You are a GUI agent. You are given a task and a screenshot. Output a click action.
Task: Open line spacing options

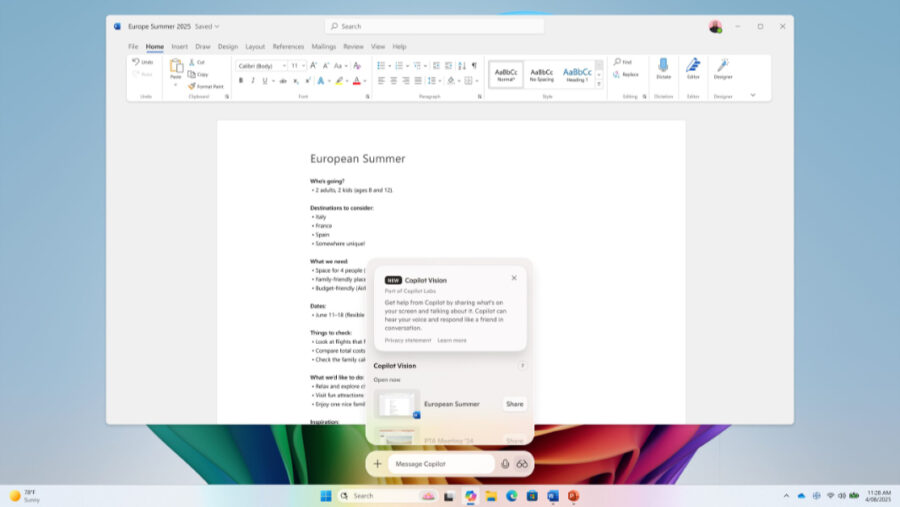433,81
